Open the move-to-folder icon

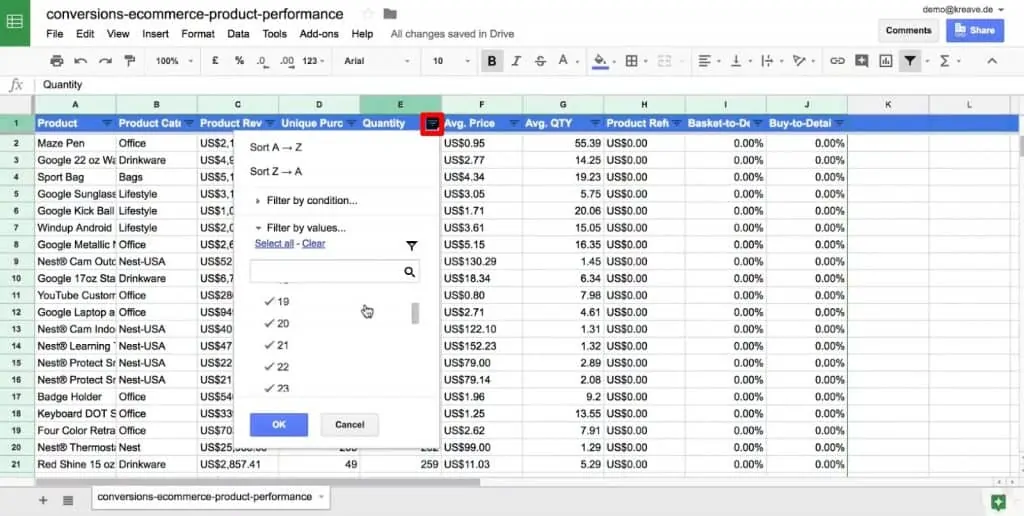(x=390, y=14)
